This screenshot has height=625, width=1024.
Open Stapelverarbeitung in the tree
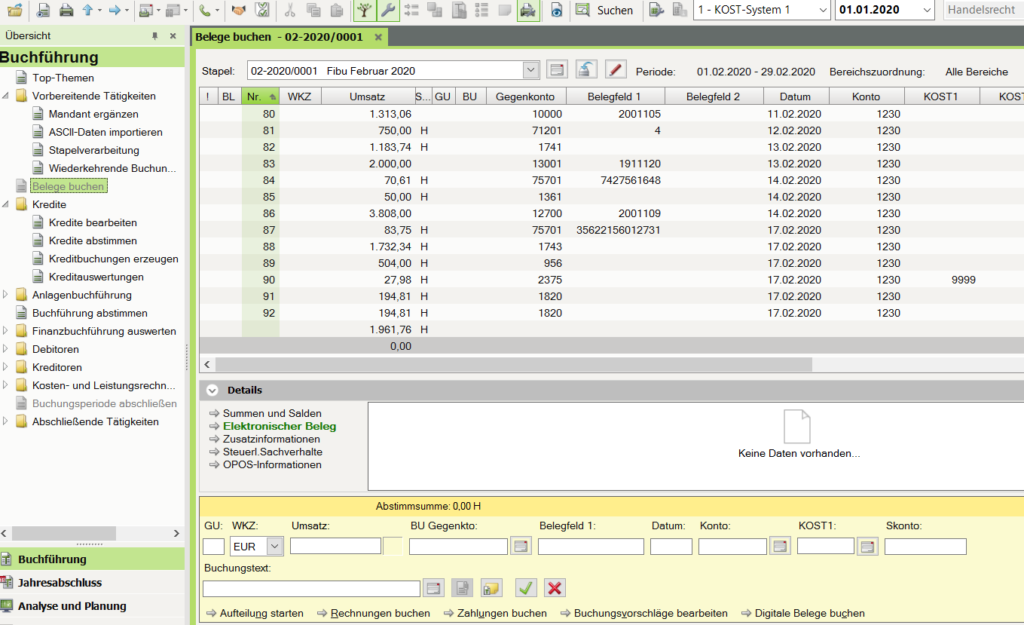pyautogui.click(x=93, y=150)
